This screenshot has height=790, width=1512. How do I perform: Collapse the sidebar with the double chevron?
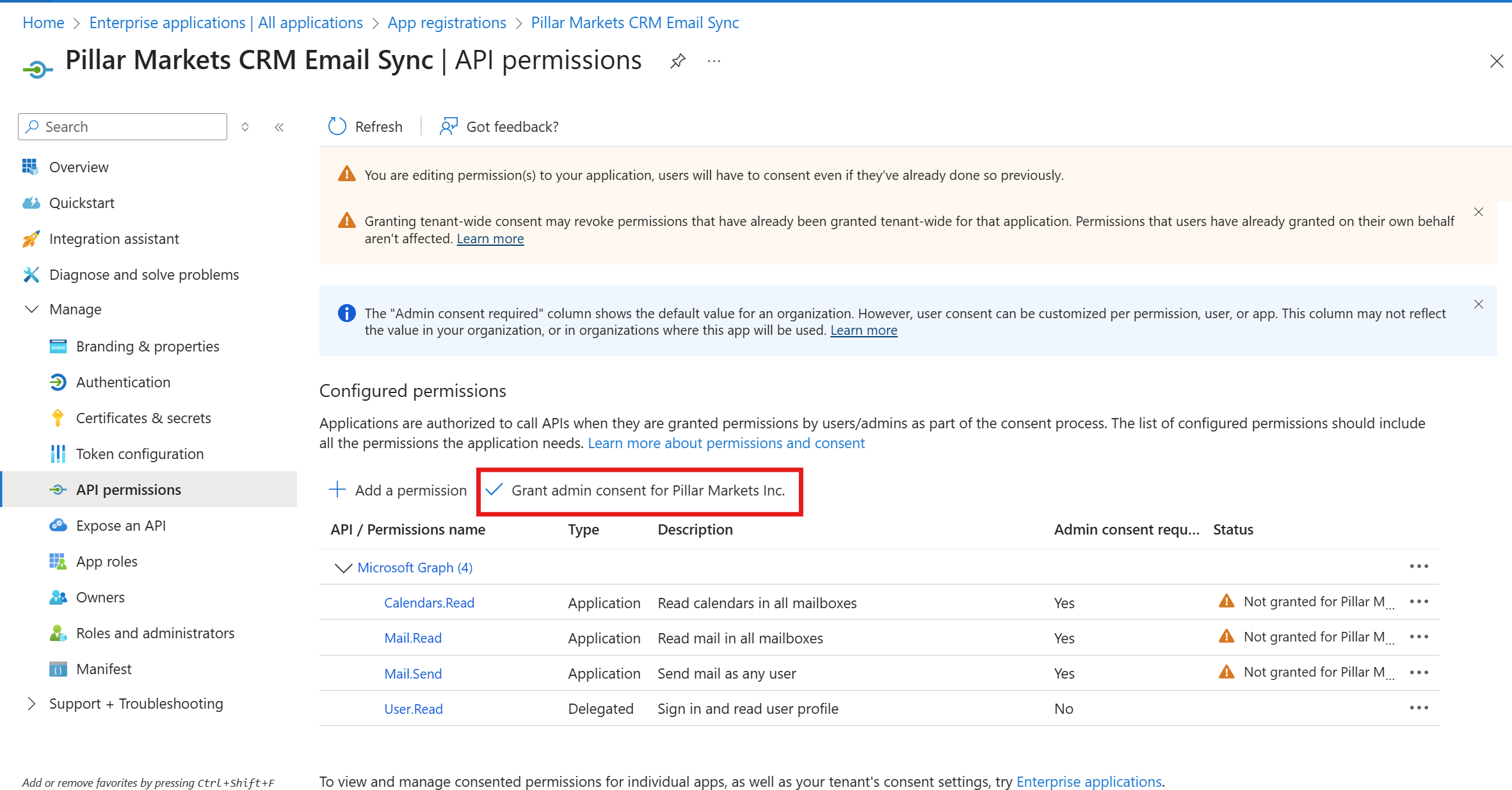pyautogui.click(x=279, y=127)
